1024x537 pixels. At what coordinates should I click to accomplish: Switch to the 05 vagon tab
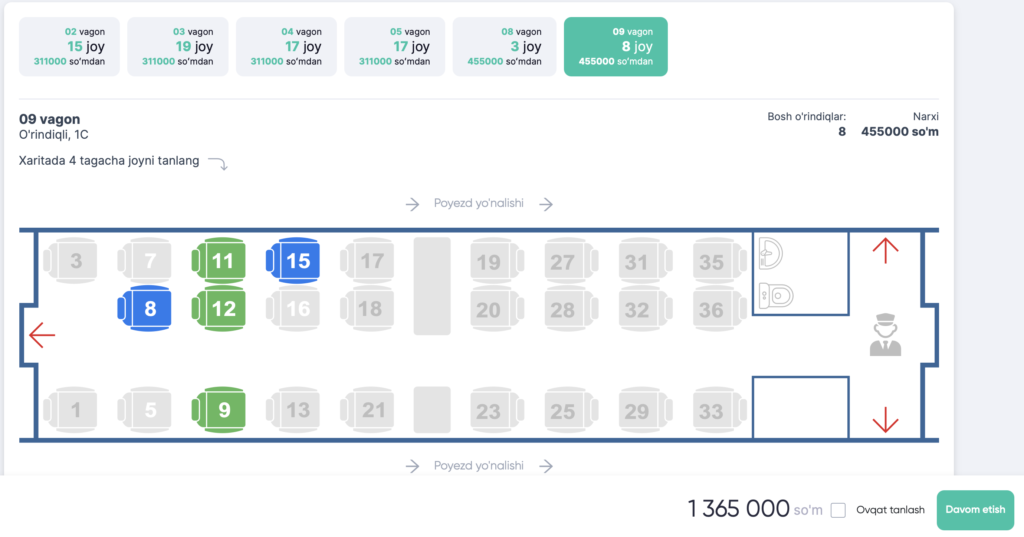click(394, 46)
